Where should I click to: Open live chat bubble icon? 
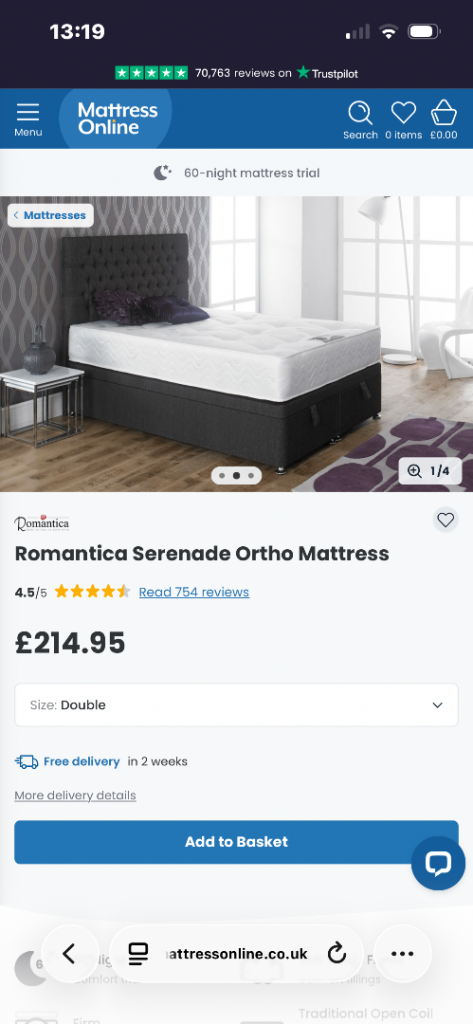pos(438,863)
